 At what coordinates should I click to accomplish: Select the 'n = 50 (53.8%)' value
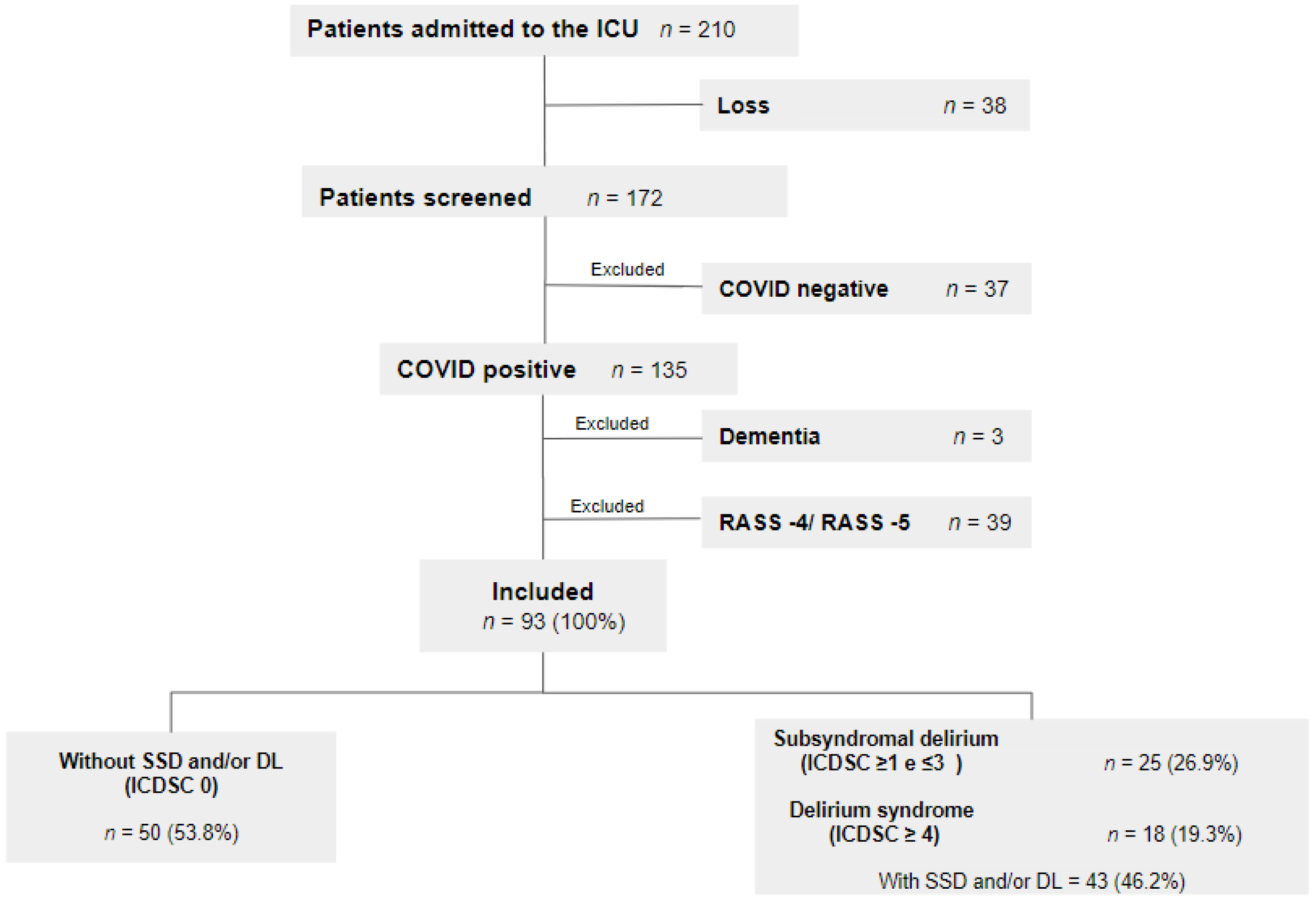(171, 832)
